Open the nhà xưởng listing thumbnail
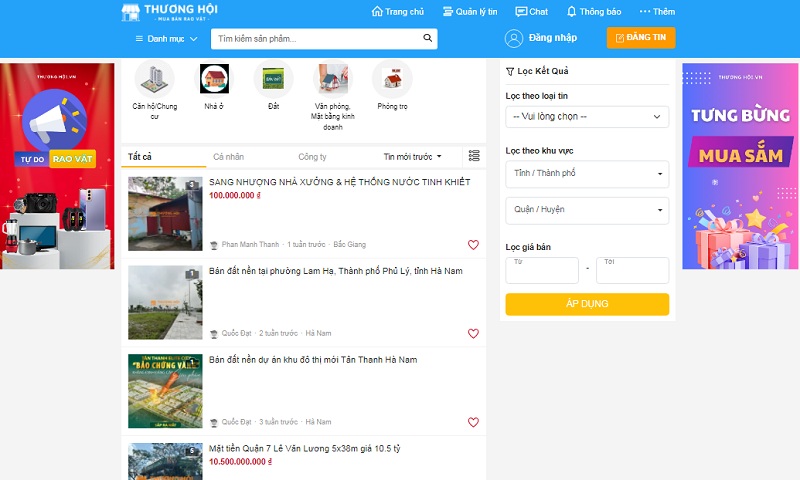The height and width of the screenshot is (480, 800). 165,214
